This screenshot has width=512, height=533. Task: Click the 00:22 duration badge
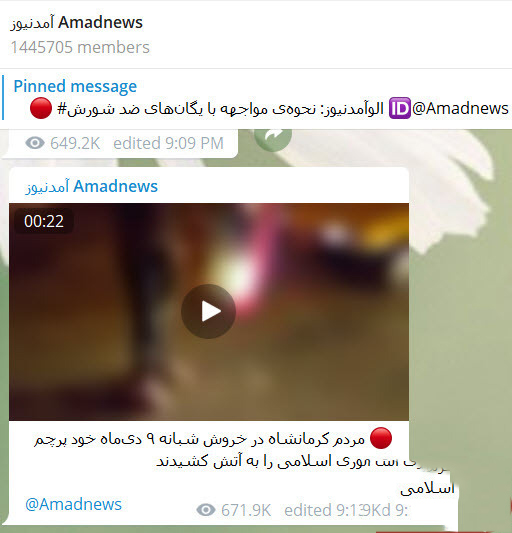(x=44, y=221)
